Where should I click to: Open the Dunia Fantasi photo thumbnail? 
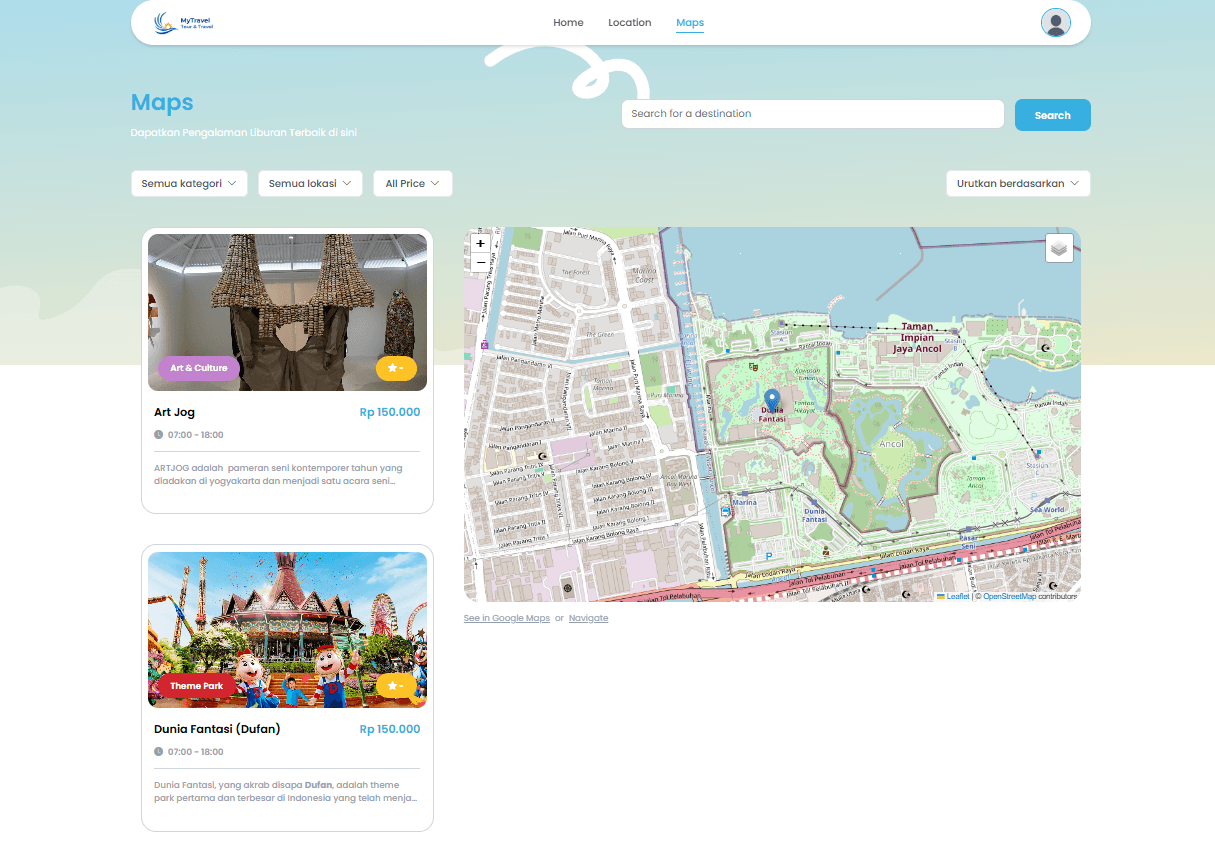pos(287,630)
